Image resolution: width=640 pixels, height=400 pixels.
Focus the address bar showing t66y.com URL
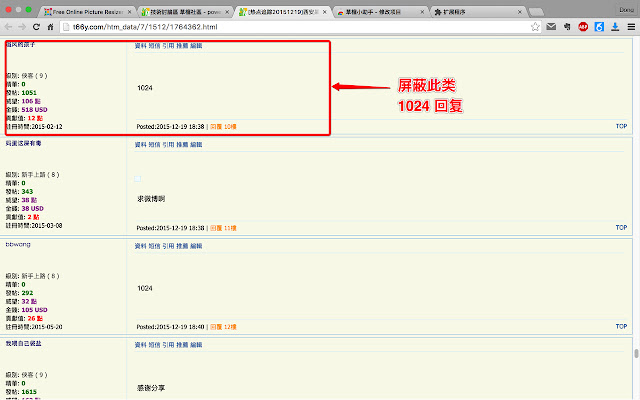point(301,27)
